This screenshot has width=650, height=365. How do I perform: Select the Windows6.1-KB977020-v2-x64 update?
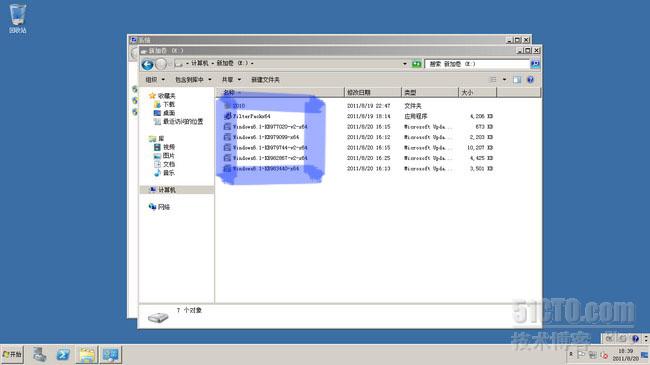point(270,127)
